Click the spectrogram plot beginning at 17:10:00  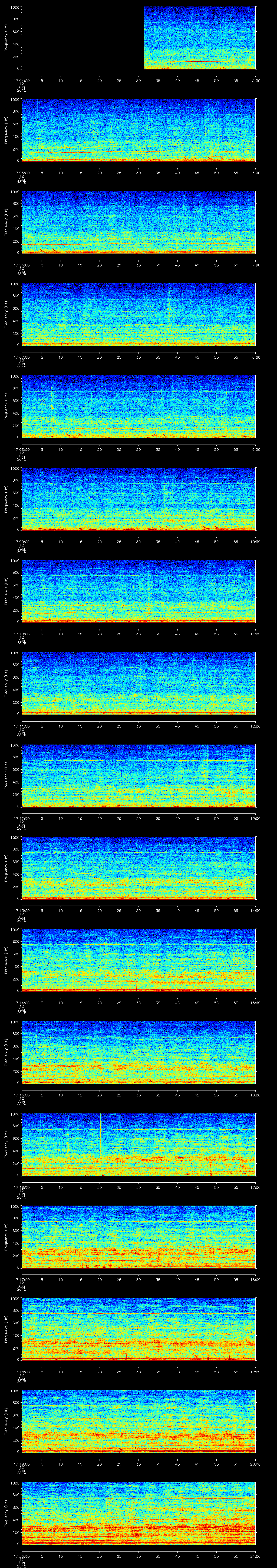point(138,591)
